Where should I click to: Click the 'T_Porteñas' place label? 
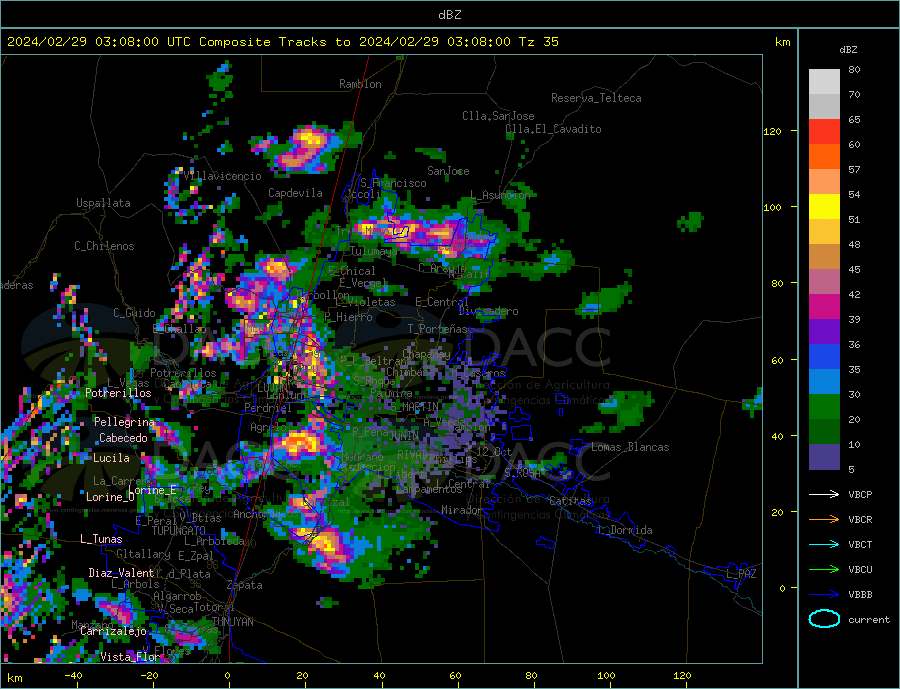pos(437,329)
